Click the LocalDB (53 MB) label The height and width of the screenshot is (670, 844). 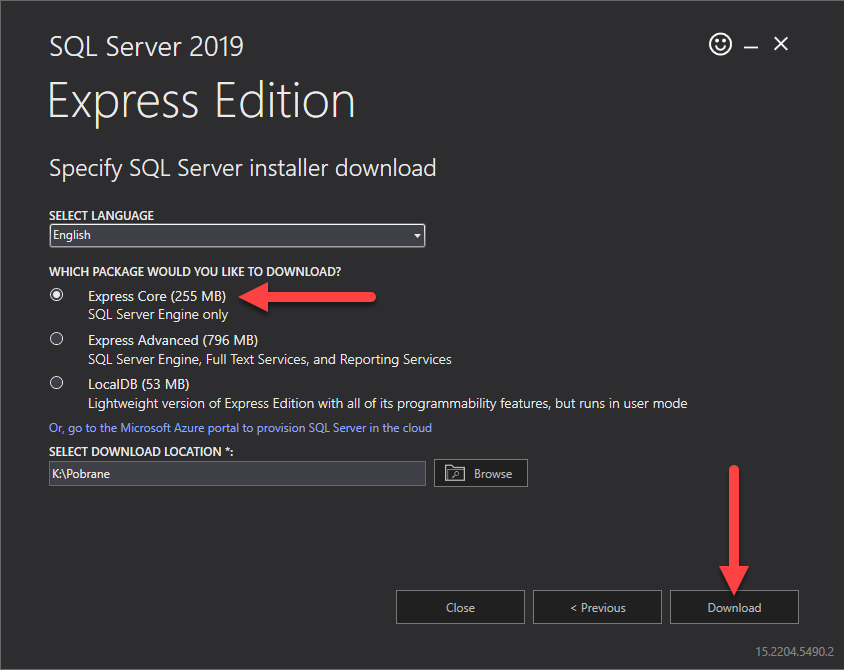click(139, 384)
